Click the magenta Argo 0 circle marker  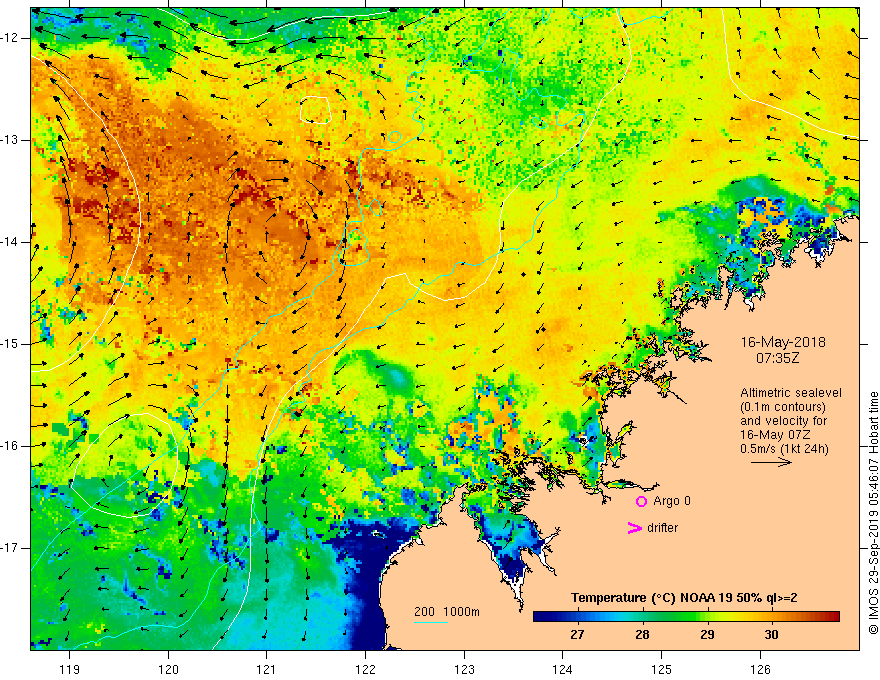coord(641,502)
